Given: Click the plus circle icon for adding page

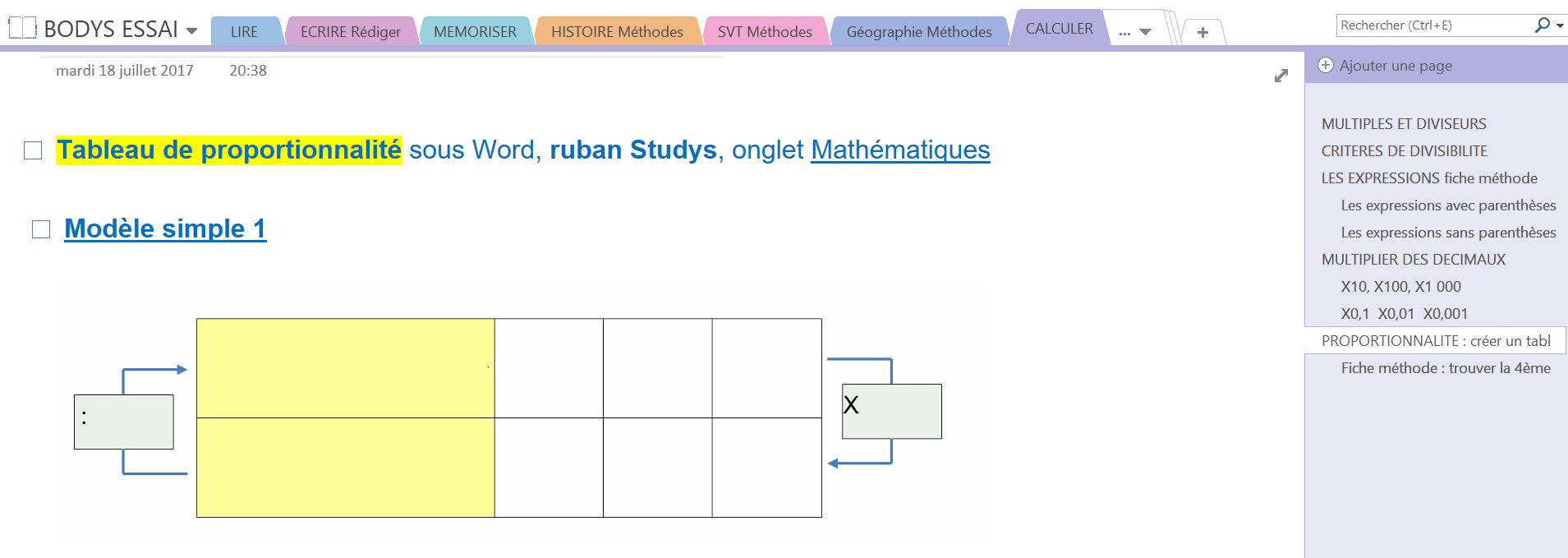Looking at the screenshot, I should tap(1326, 66).
